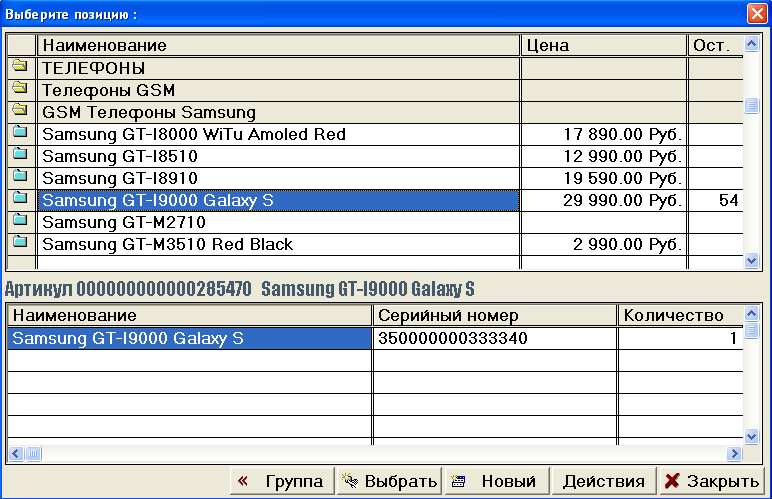The image size is (772, 499).
Task: Click item icon for Samsung GT-I8000 WiTu
Action: [x=20, y=132]
